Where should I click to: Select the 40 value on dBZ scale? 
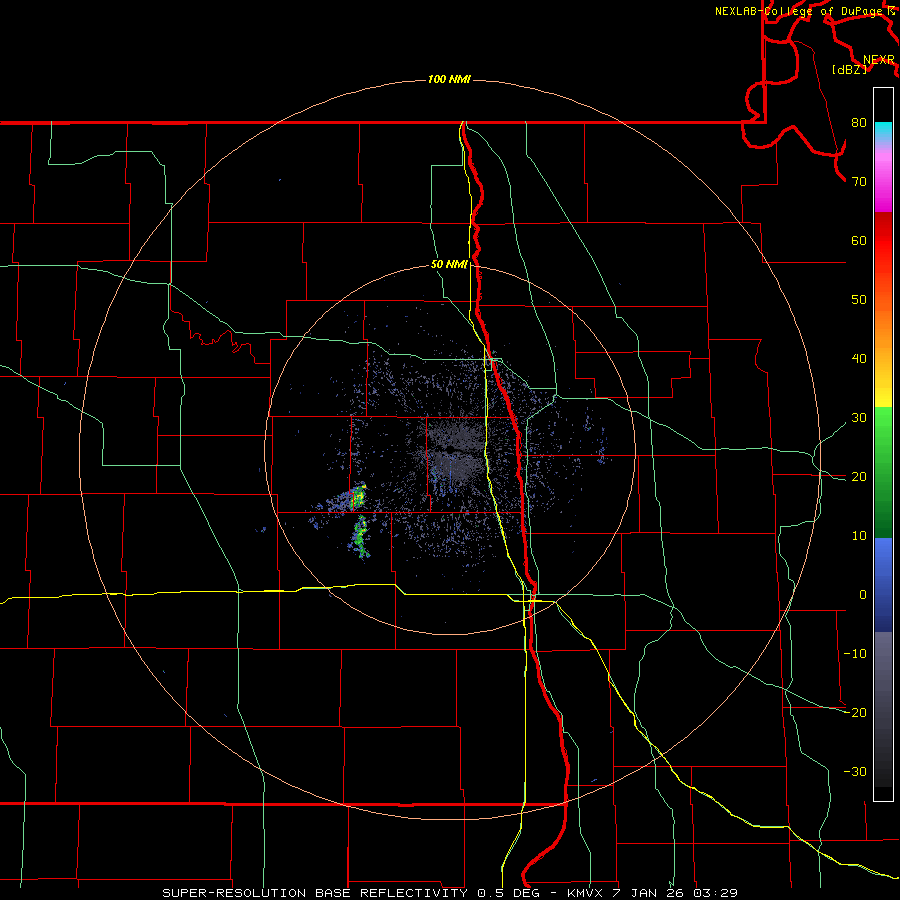pos(859,359)
